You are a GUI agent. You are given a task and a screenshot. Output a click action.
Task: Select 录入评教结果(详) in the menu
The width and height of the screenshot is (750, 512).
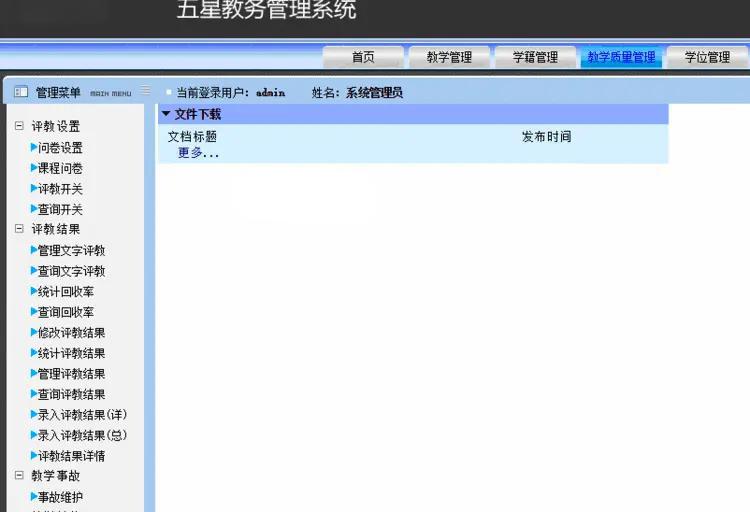pyautogui.click(x=82, y=415)
